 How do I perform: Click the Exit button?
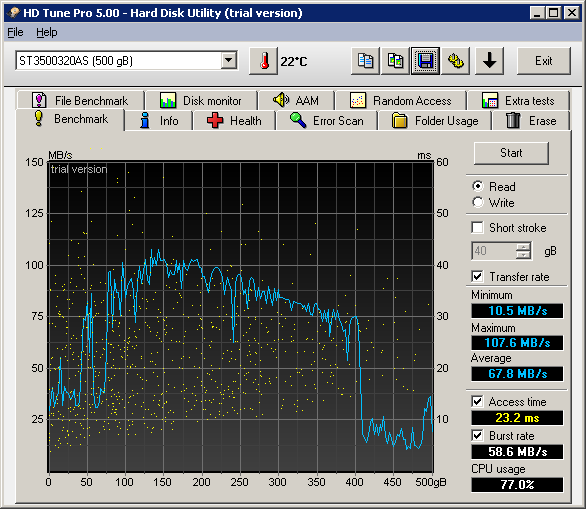tap(543, 61)
